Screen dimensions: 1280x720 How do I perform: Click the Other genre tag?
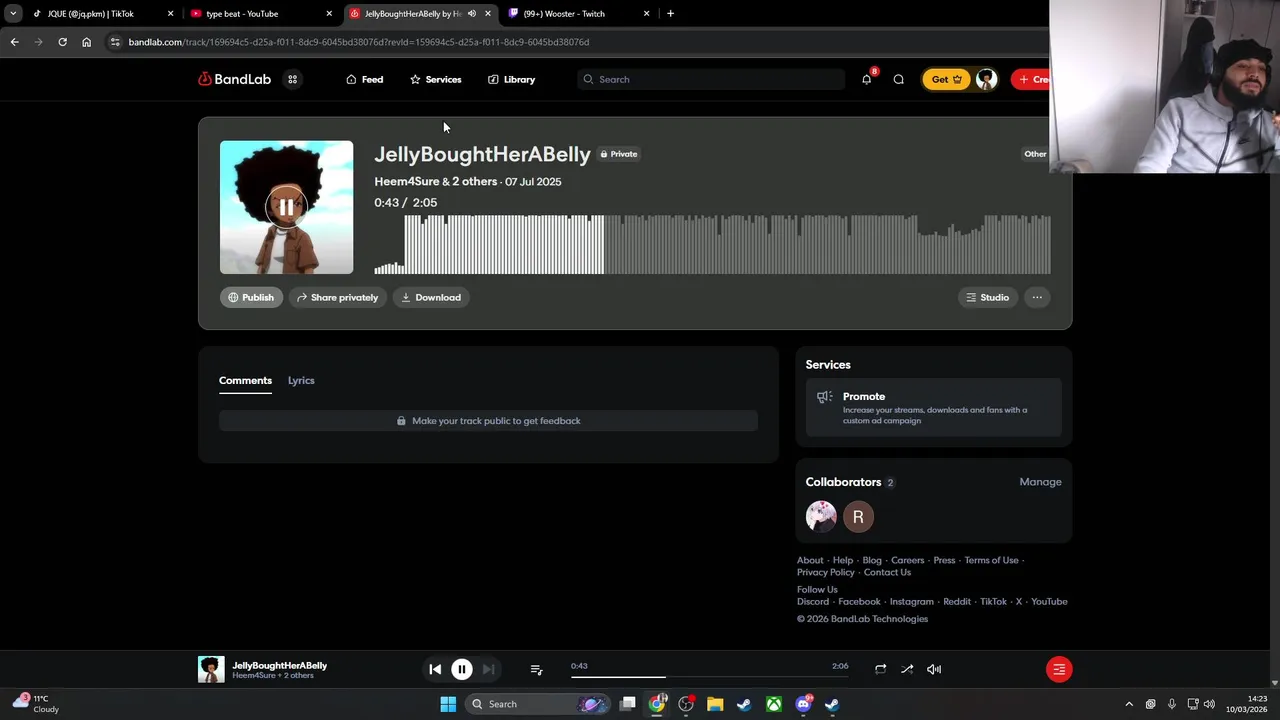1035,154
